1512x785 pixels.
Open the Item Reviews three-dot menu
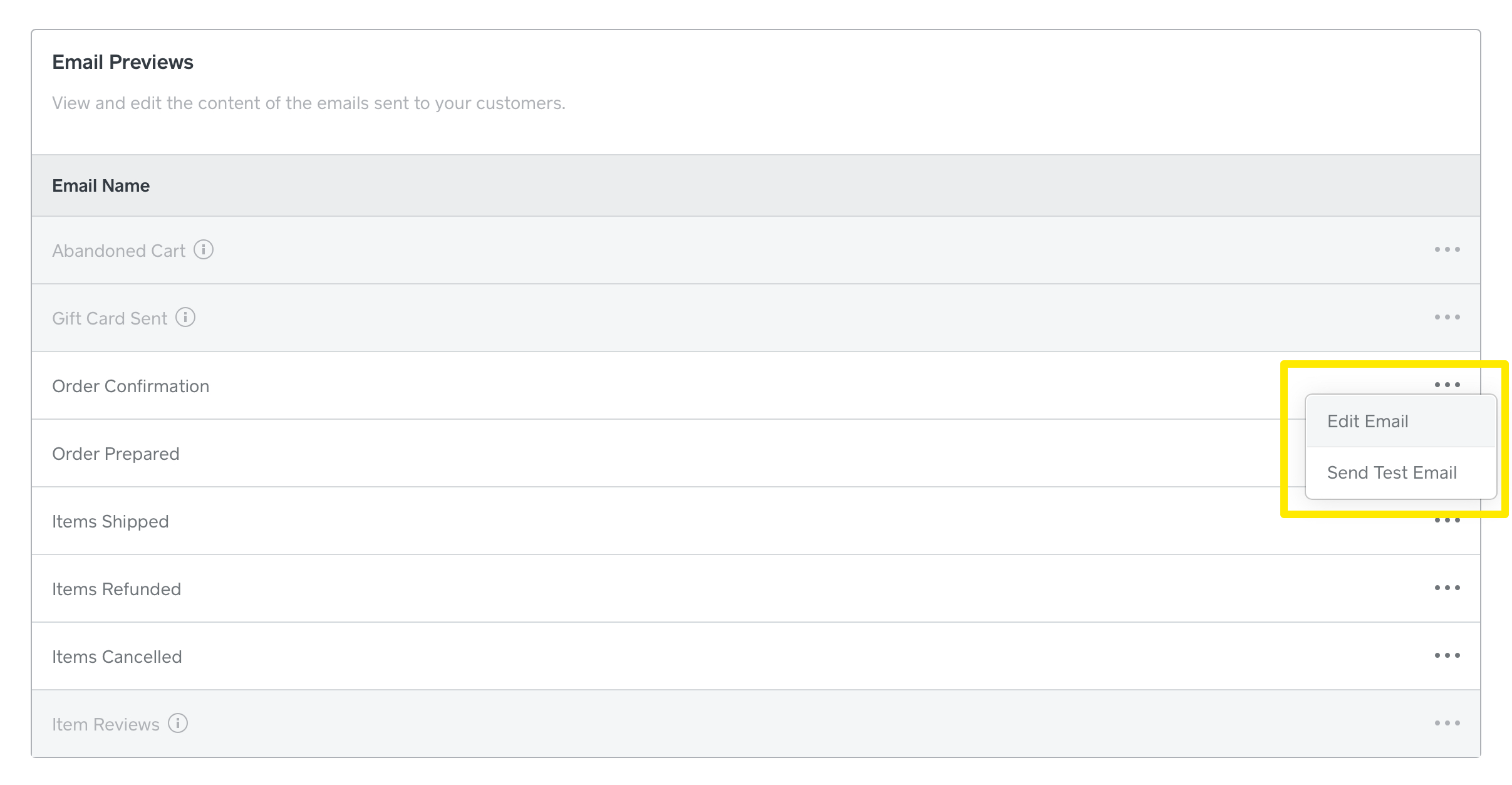click(x=1447, y=723)
